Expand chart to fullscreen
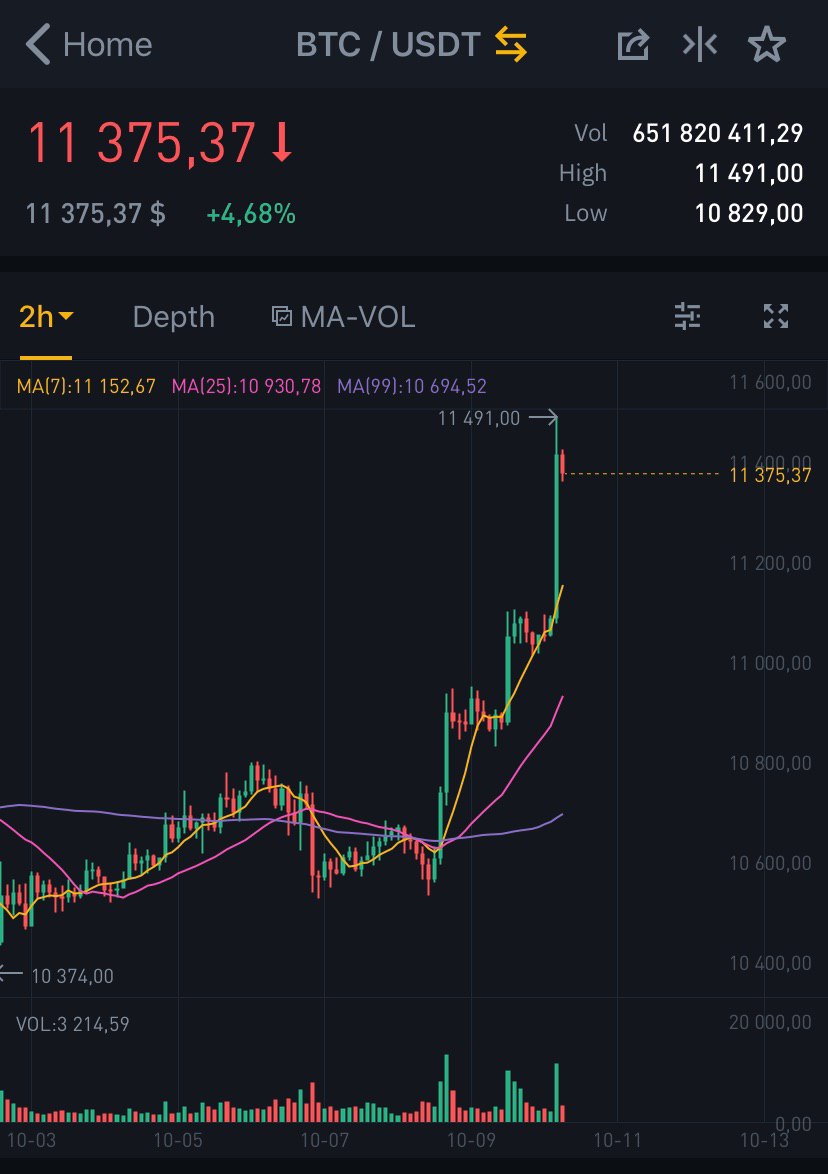828x1174 pixels. pos(776,317)
